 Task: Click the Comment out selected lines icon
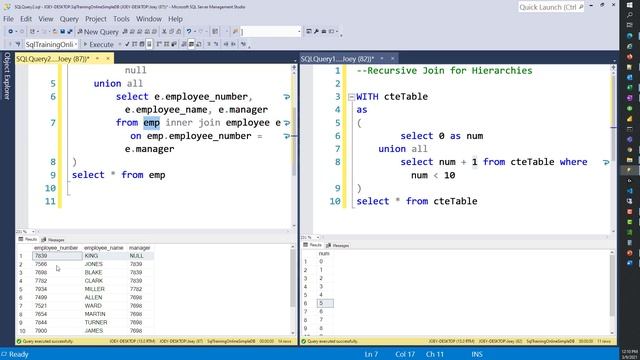(x=209, y=44)
